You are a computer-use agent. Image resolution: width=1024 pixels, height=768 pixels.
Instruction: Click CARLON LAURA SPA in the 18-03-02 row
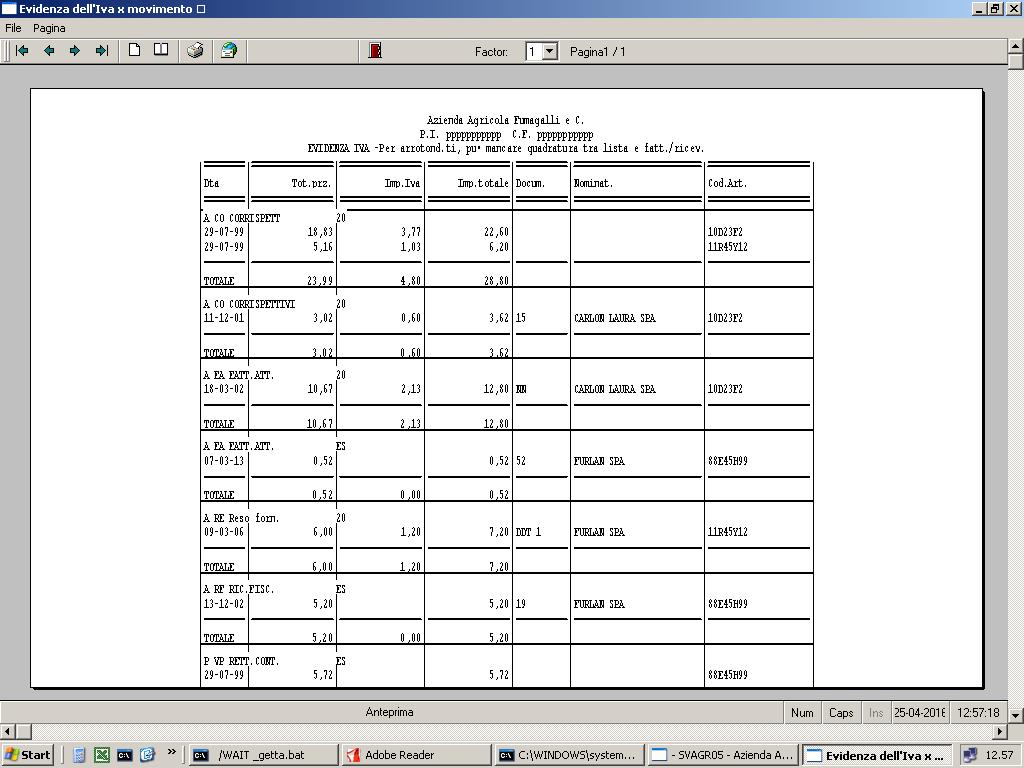point(615,389)
